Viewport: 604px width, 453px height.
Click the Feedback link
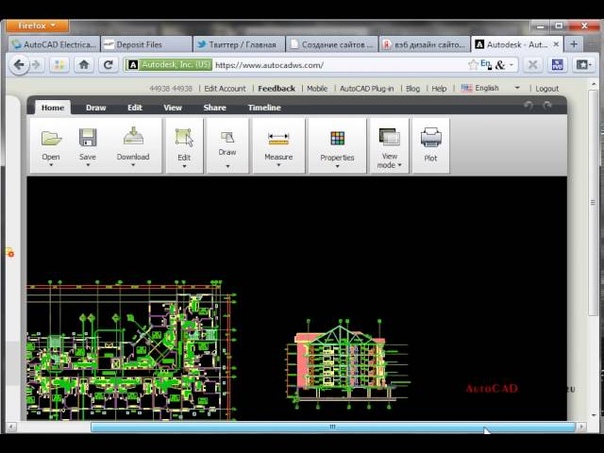[277, 89]
